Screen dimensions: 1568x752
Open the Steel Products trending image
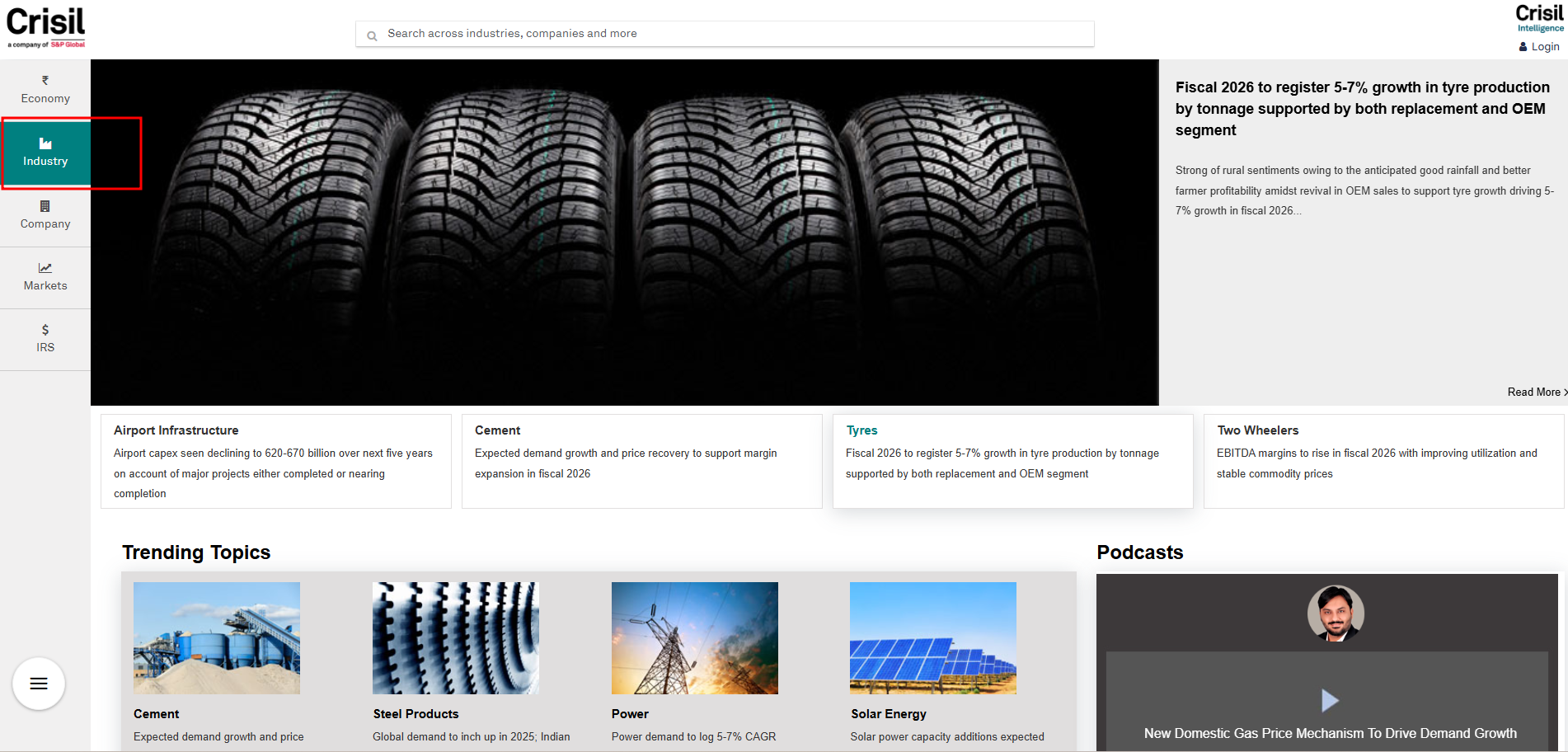456,638
